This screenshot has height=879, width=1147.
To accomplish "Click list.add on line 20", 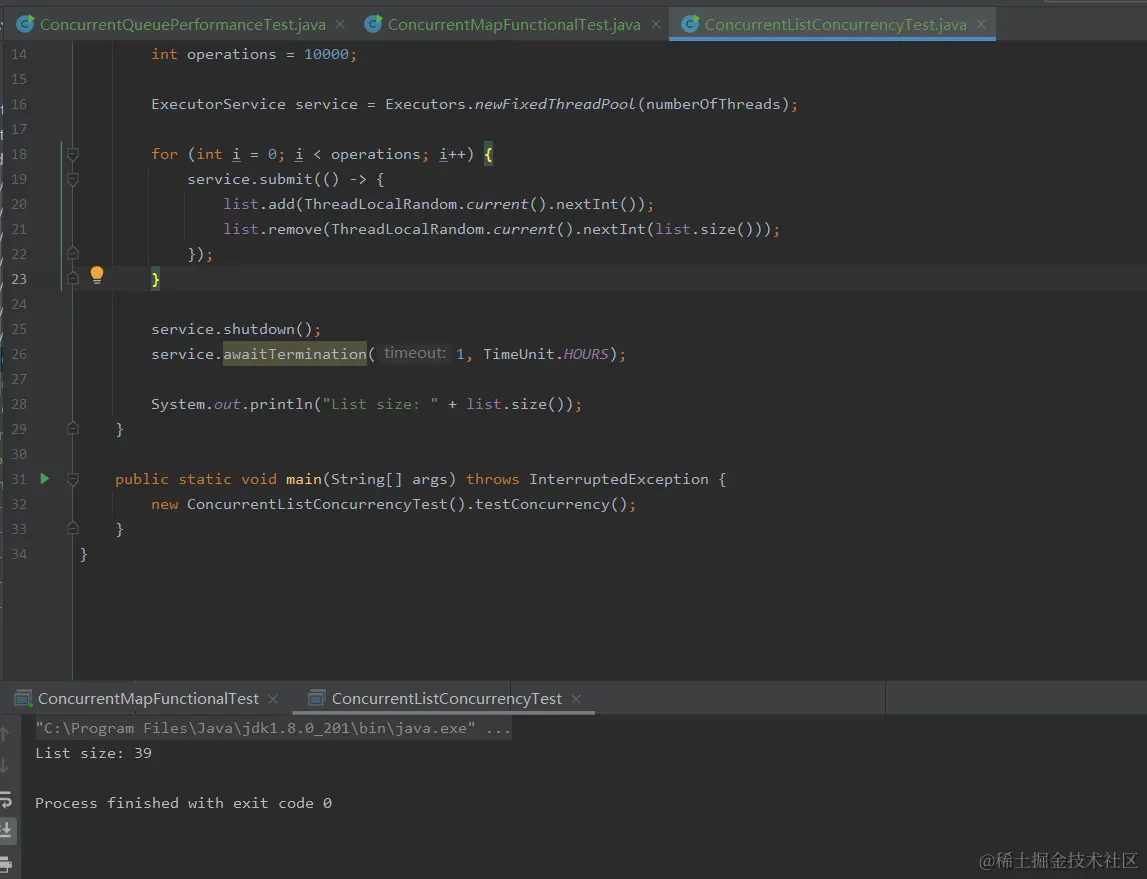I will click(259, 204).
